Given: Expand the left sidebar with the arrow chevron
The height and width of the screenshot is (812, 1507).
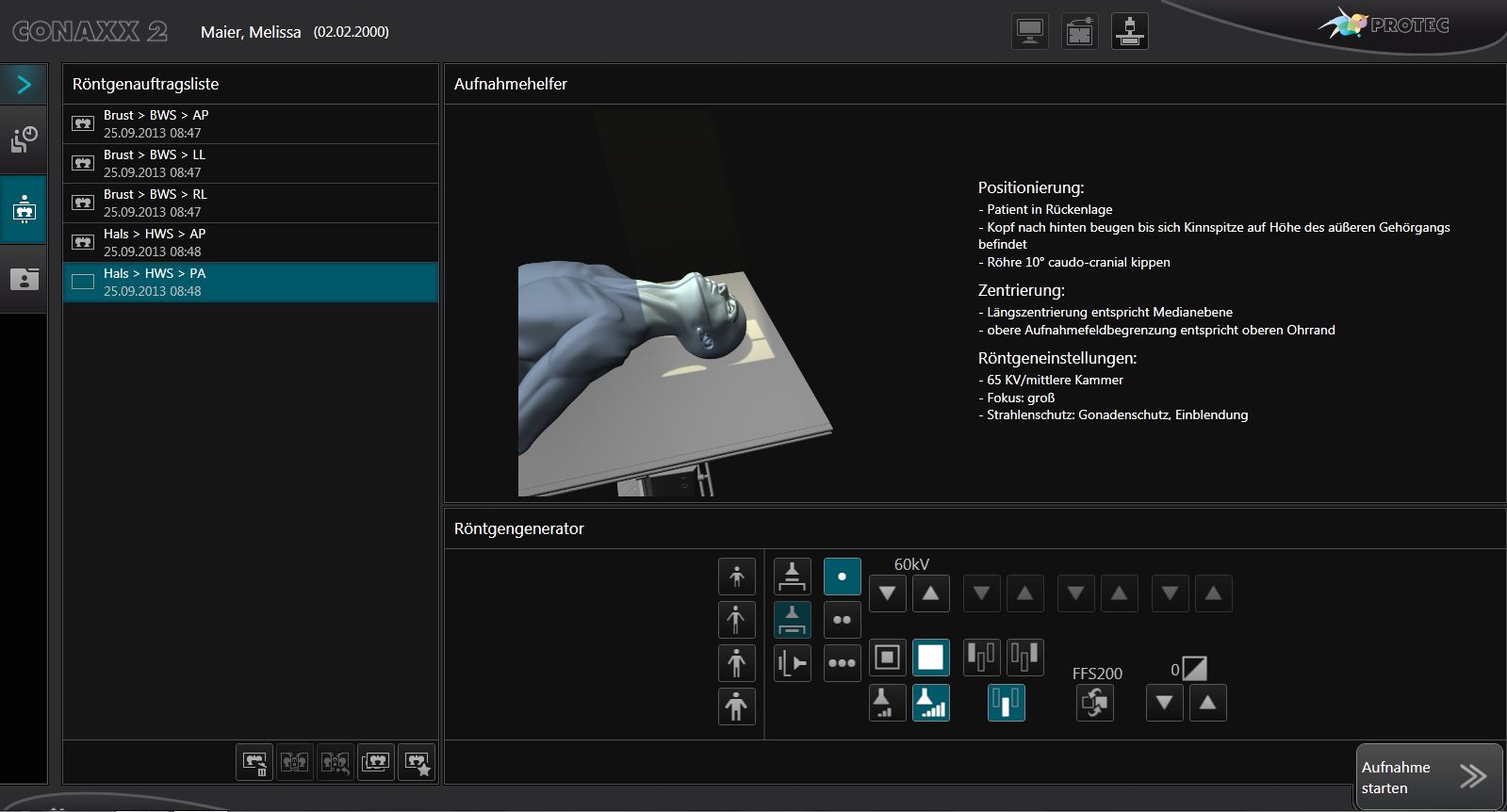Looking at the screenshot, I should [x=24, y=85].
